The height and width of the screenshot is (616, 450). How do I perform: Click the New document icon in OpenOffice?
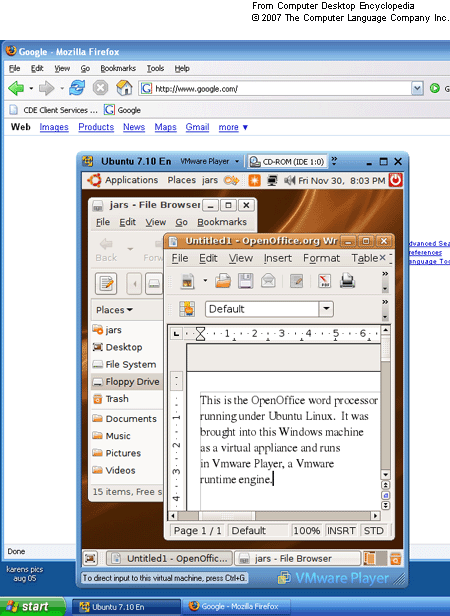(x=187, y=281)
